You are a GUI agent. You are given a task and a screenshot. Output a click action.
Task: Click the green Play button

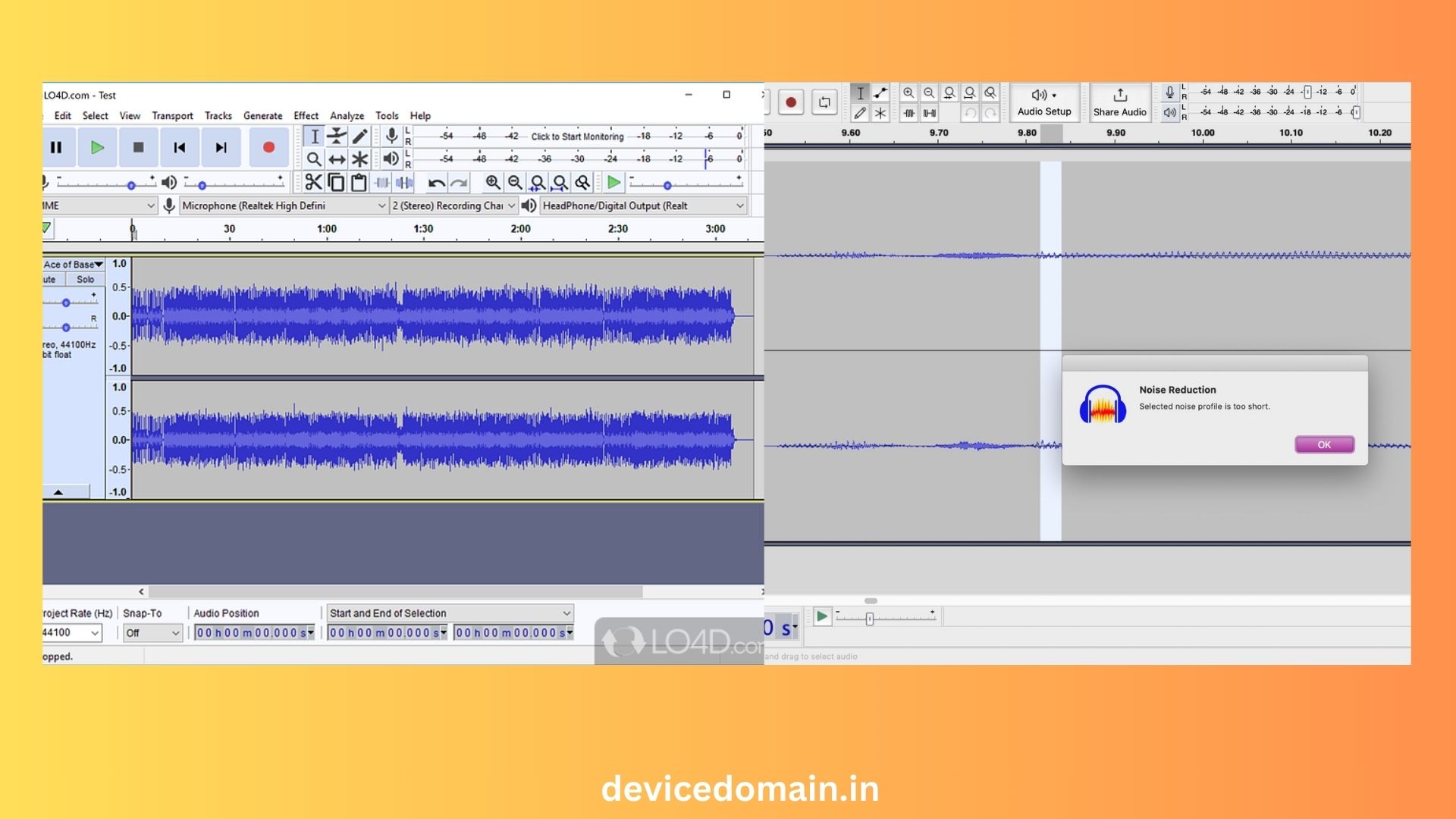pos(97,147)
